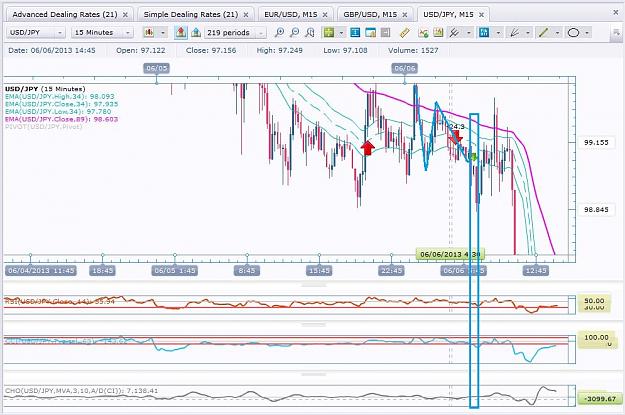The width and height of the screenshot is (625, 415).
Task: Toggle the blue arrow markers button
Action: 196,33
